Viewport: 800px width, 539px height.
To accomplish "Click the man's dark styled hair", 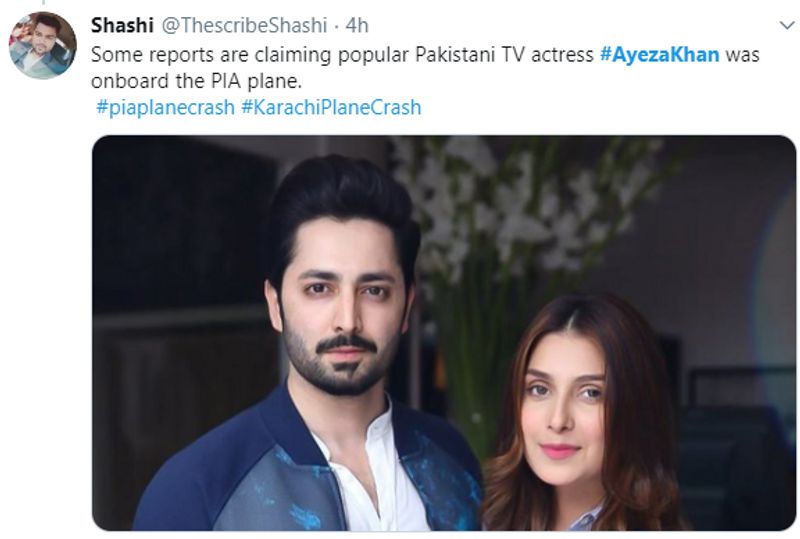I will [342, 204].
